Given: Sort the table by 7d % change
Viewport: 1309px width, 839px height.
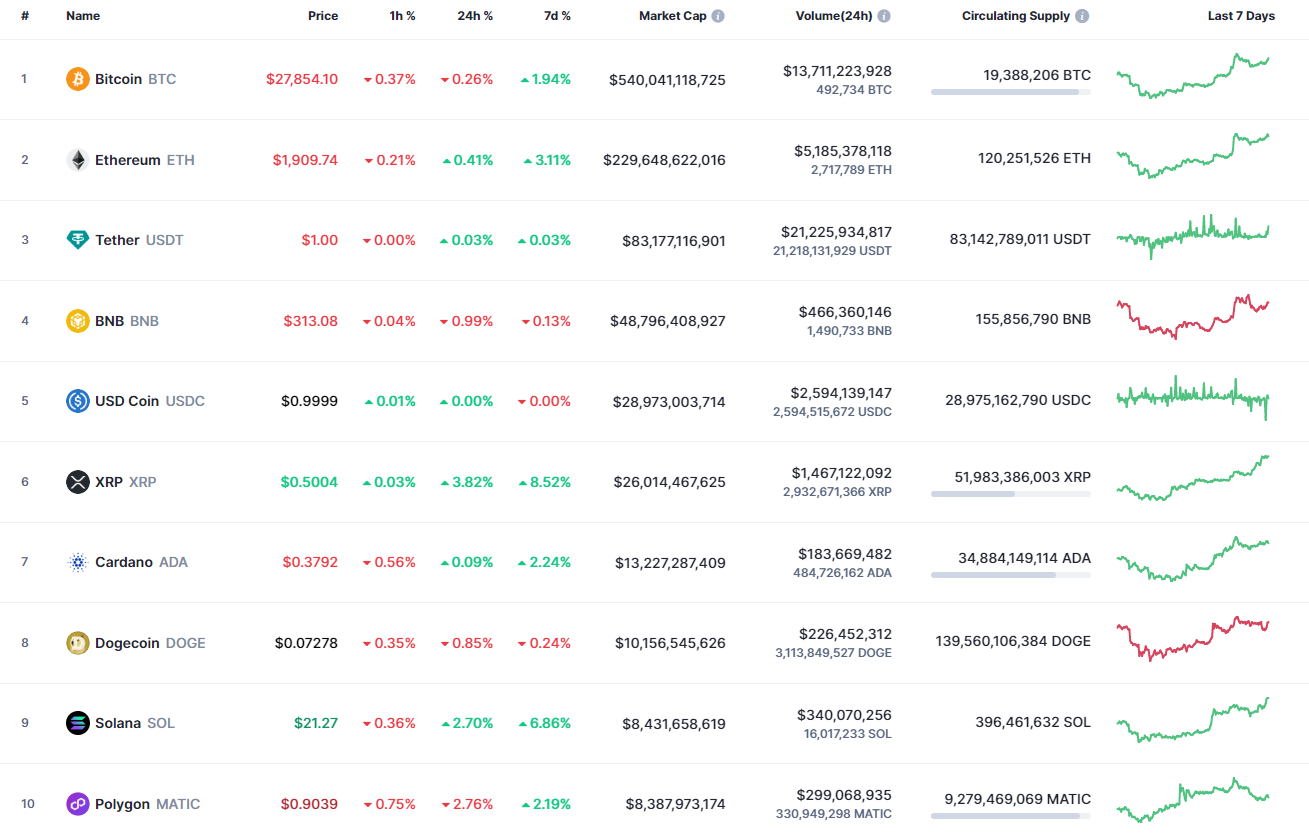Looking at the screenshot, I should coord(557,15).
